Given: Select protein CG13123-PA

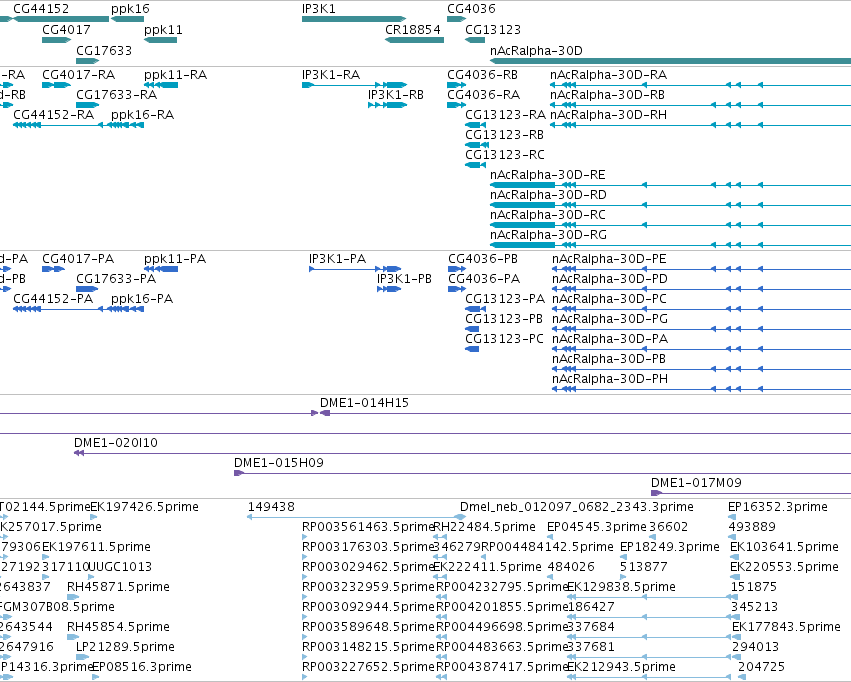Looking at the screenshot, I should coord(505,299).
